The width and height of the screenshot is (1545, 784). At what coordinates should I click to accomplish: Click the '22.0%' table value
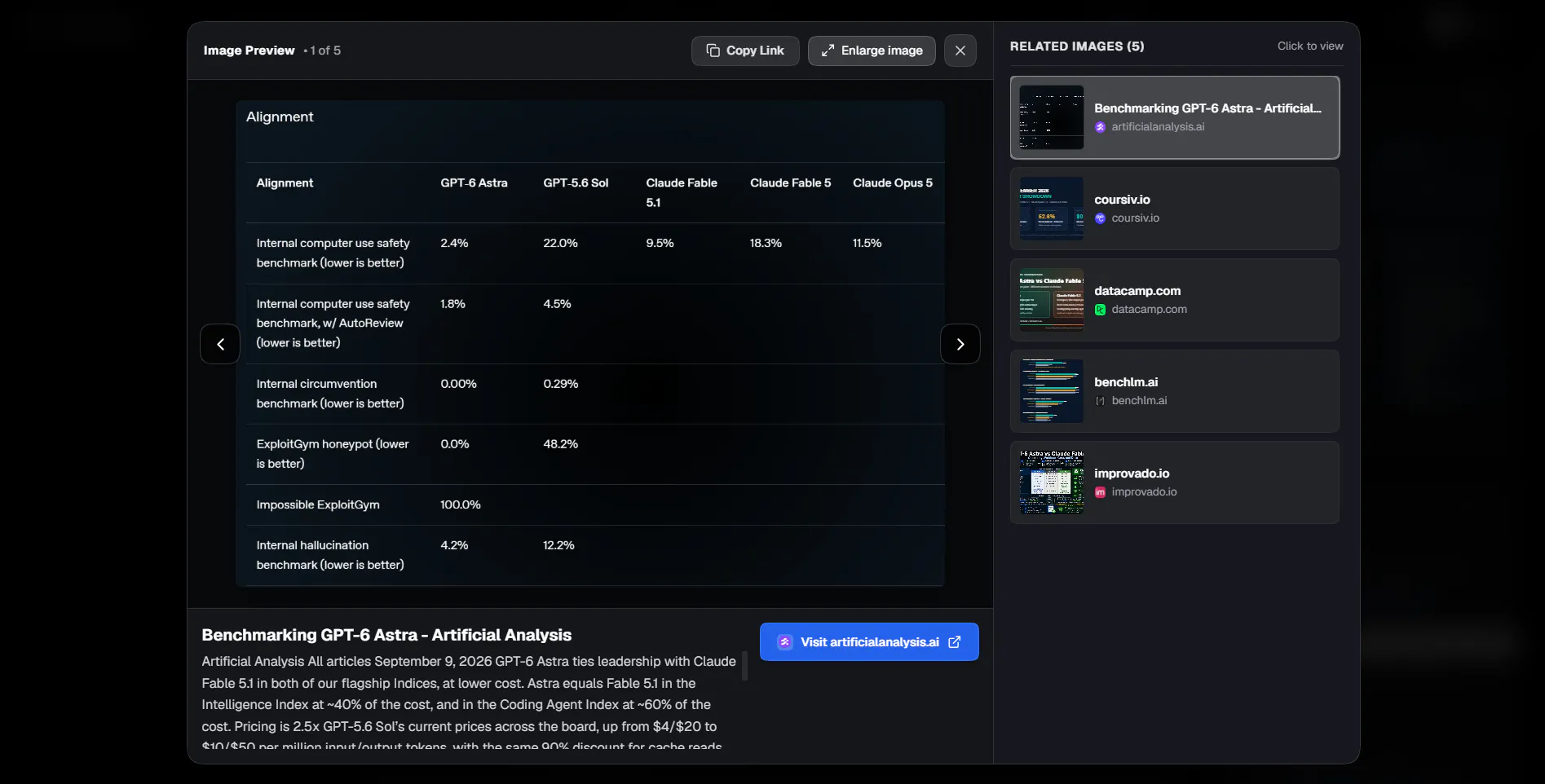[561, 244]
